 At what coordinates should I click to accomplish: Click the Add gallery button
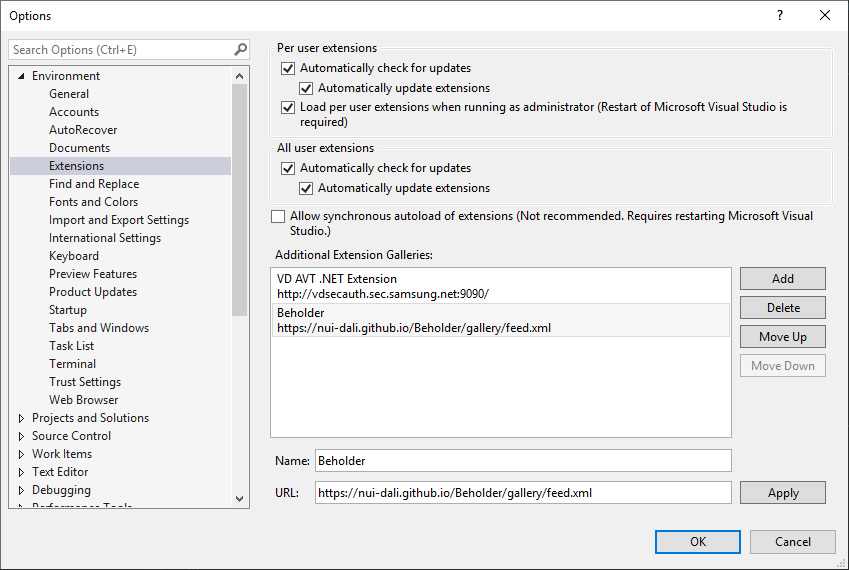pyautogui.click(x=782, y=279)
